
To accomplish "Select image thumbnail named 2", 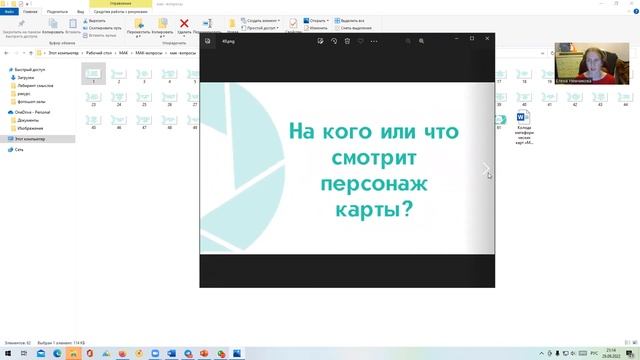I will (x=119, y=76).
